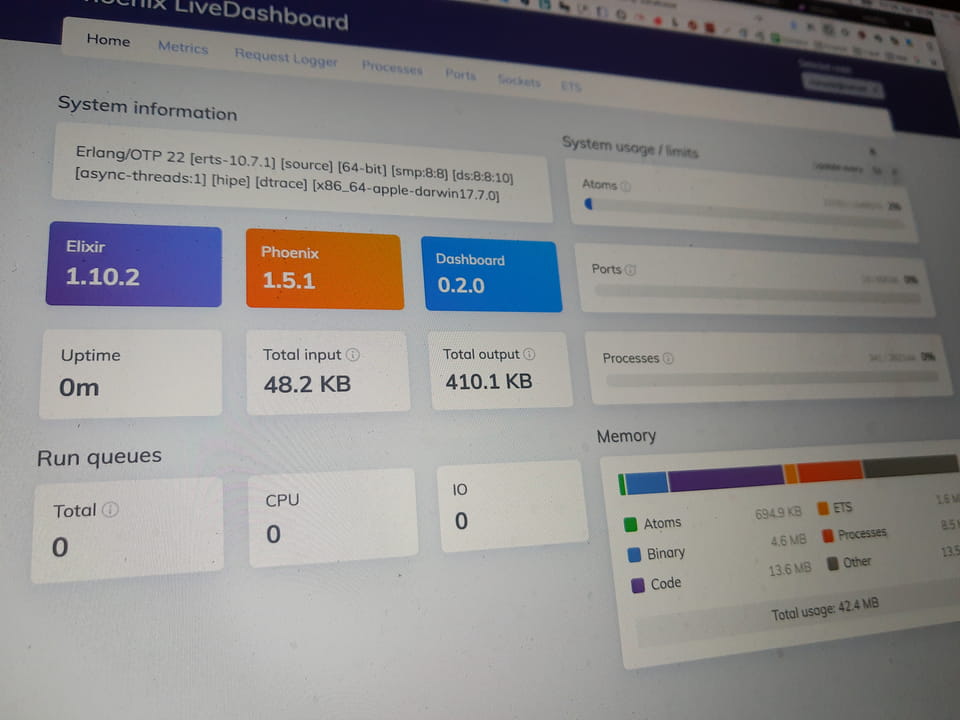Click the purple Code legend square in Memory

click(638, 586)
